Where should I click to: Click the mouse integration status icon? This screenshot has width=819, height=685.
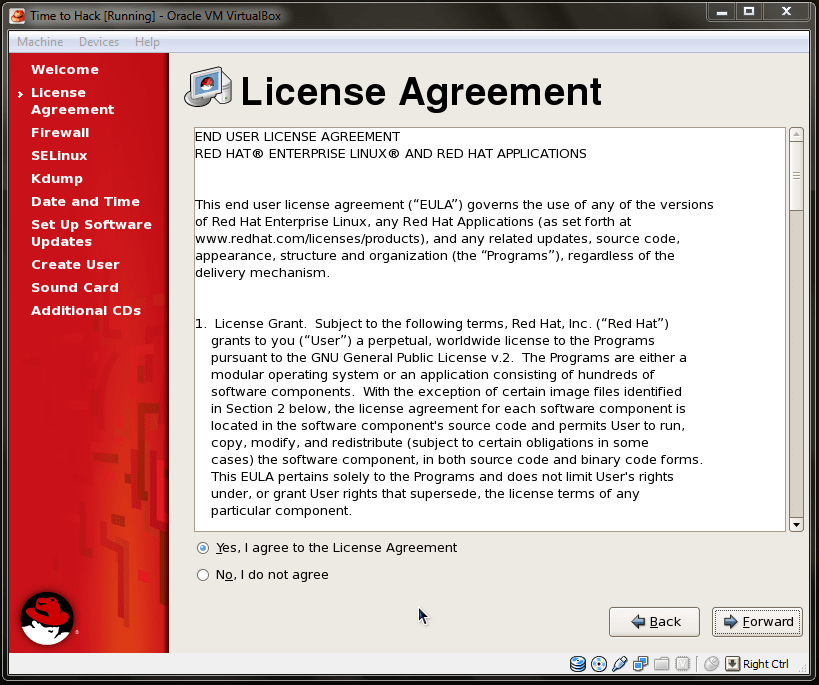(x=711, y=664)
